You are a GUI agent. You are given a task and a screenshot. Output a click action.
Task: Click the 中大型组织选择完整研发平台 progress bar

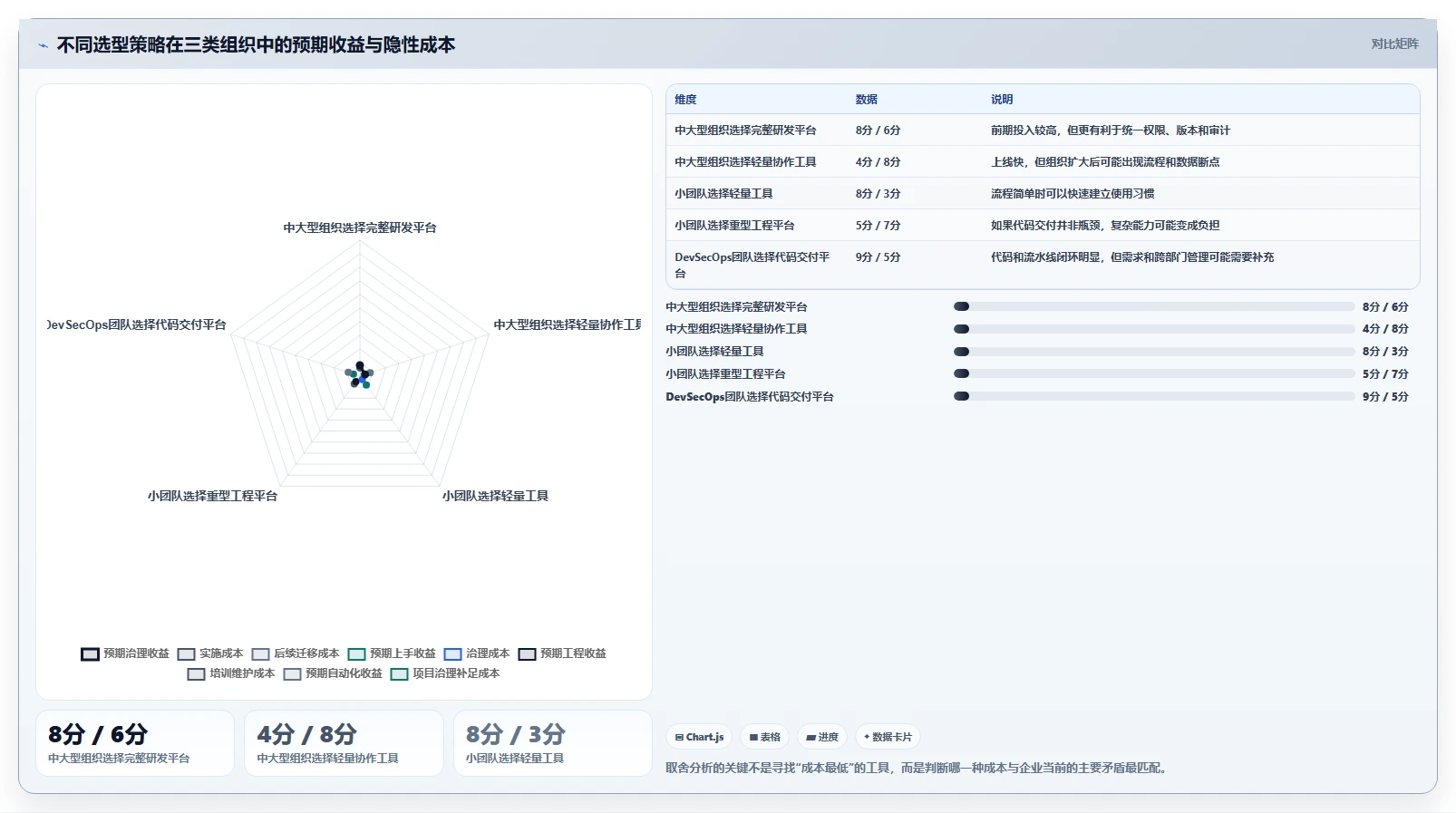tap(1154, 306)
